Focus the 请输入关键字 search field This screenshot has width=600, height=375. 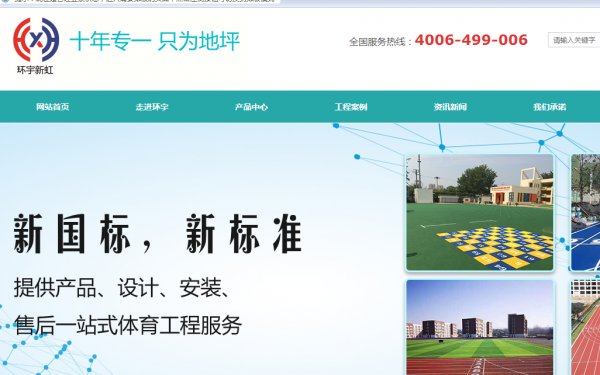click(x=574, y=40)
